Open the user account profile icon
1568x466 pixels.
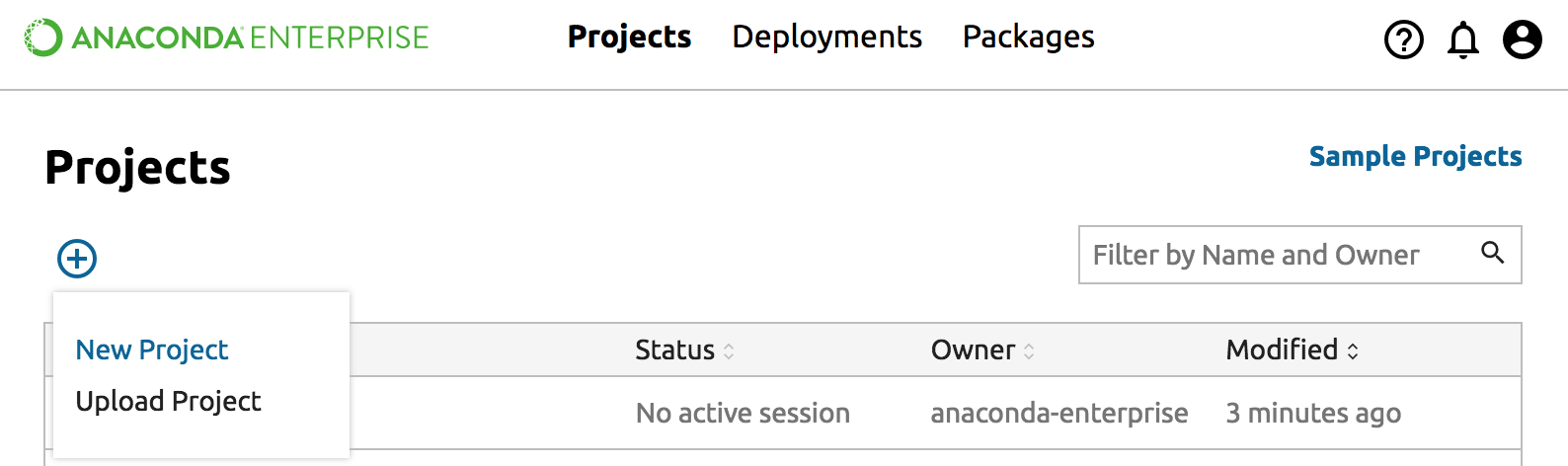click(x=1522, y=40)
